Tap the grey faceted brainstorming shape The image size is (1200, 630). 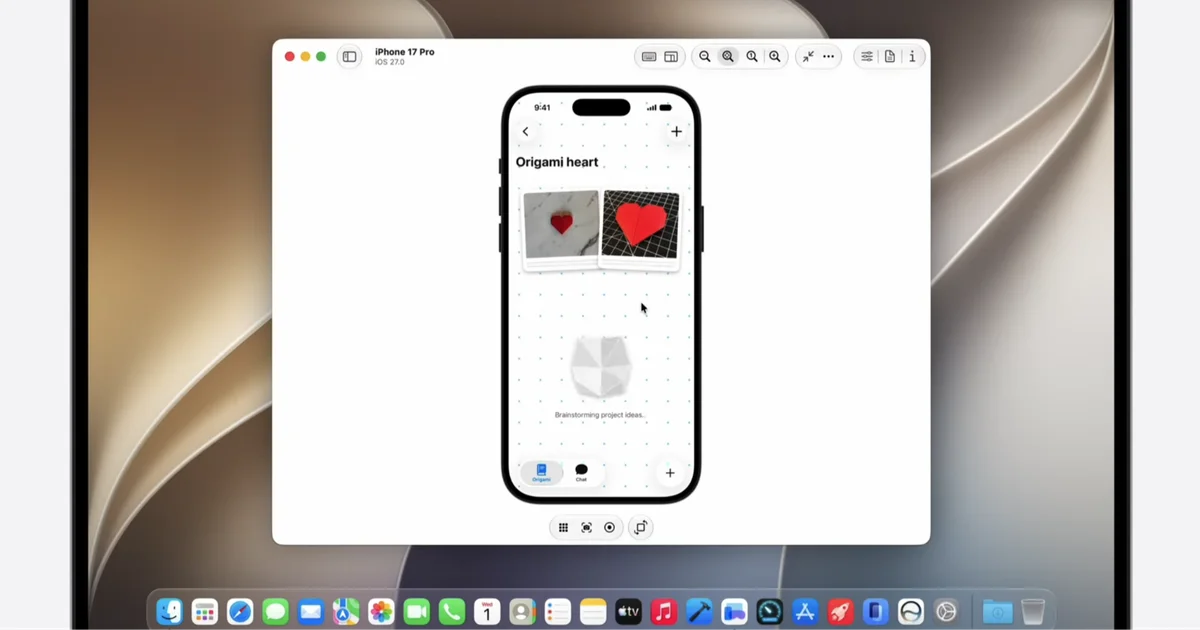(x=600, y=366)
